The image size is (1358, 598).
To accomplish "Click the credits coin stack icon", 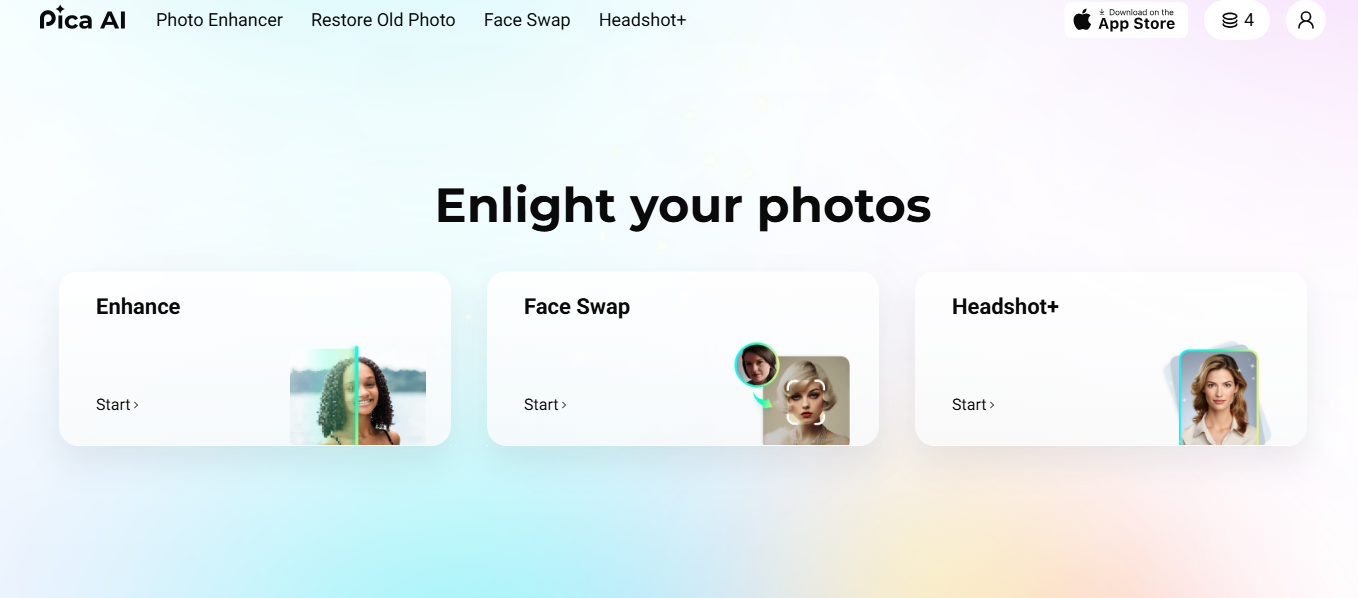I will pyautogui.click(x=1229, y=20).
